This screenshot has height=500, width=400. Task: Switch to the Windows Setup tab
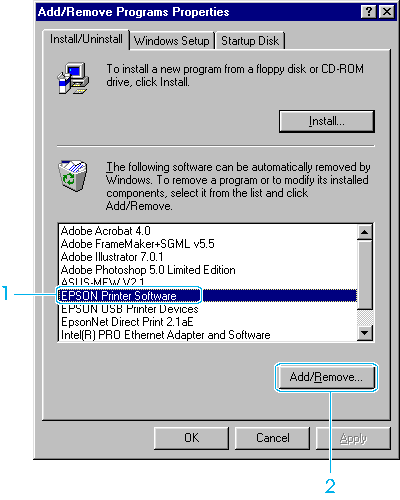172,41
